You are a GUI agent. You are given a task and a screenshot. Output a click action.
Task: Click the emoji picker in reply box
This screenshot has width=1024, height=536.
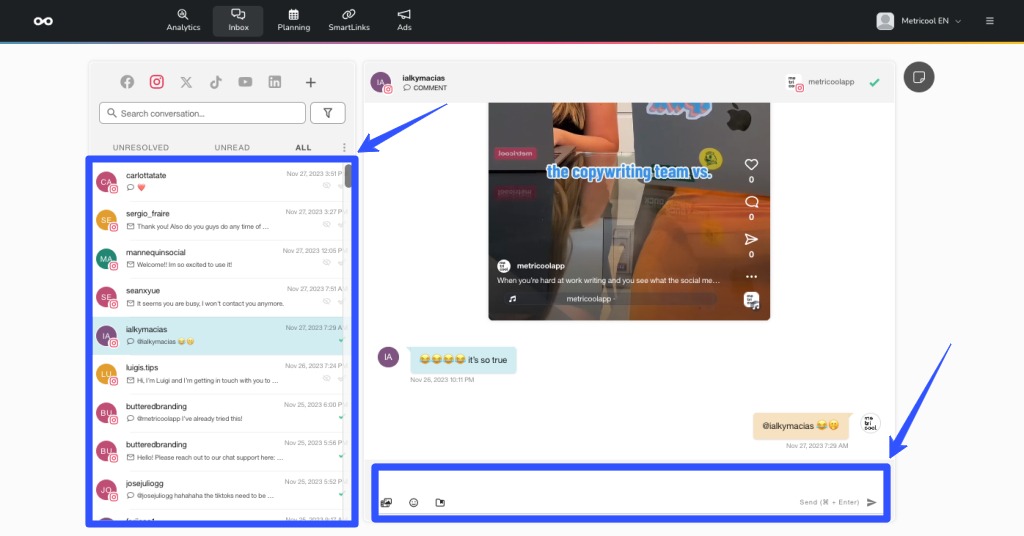[413, 502]
